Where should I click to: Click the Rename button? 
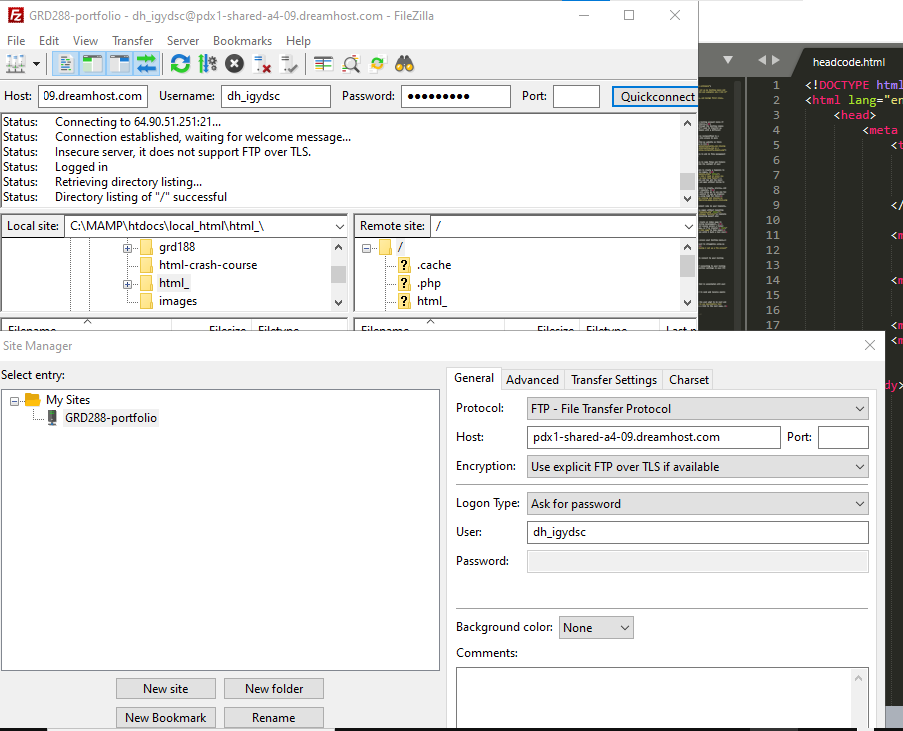[x=274, y=718]
